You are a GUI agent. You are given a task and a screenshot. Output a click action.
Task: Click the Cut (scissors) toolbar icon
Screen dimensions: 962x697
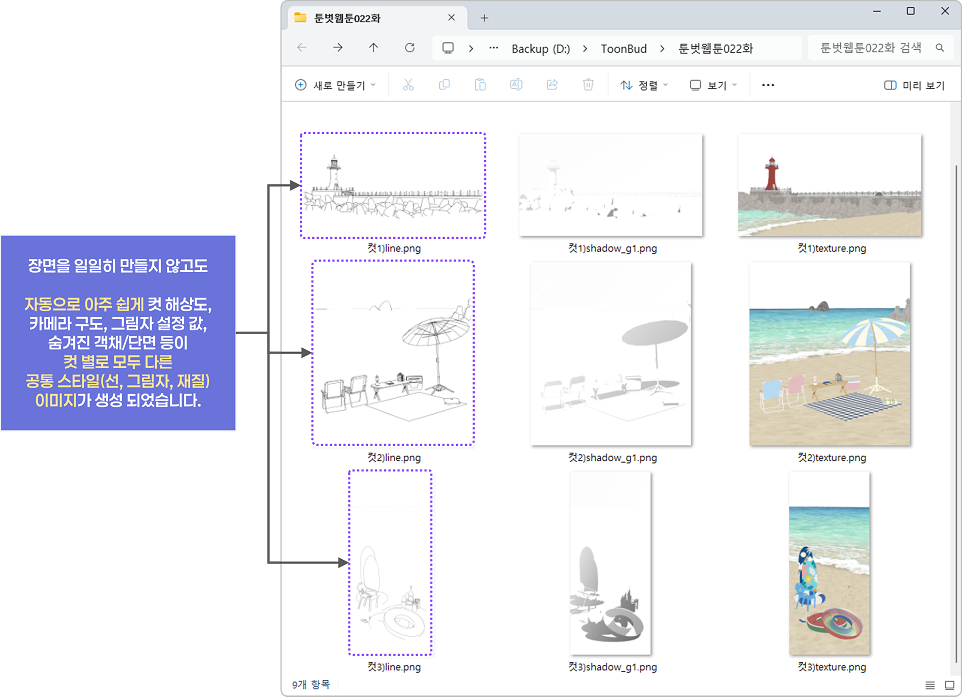408,86
